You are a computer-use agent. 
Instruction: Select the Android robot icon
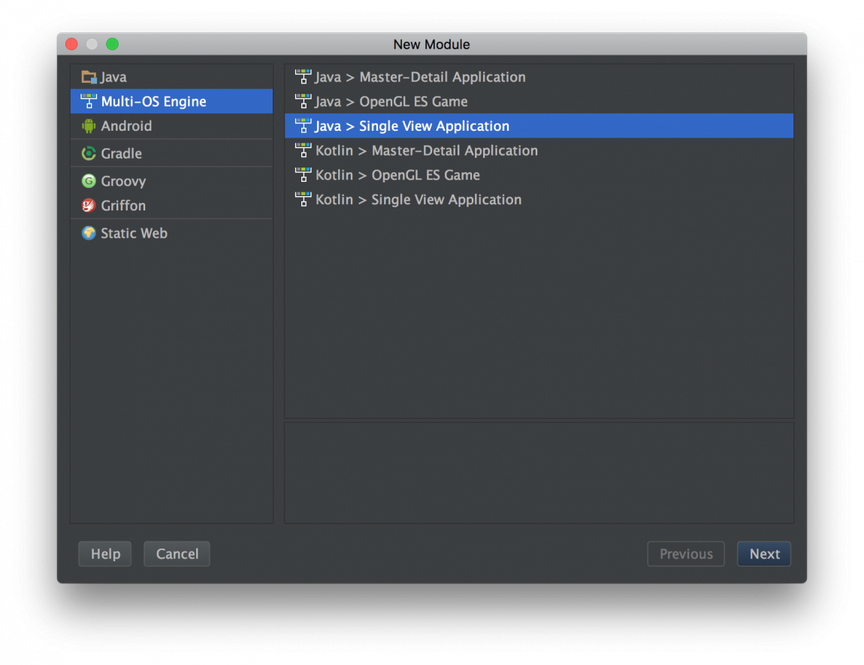(88, 126)
